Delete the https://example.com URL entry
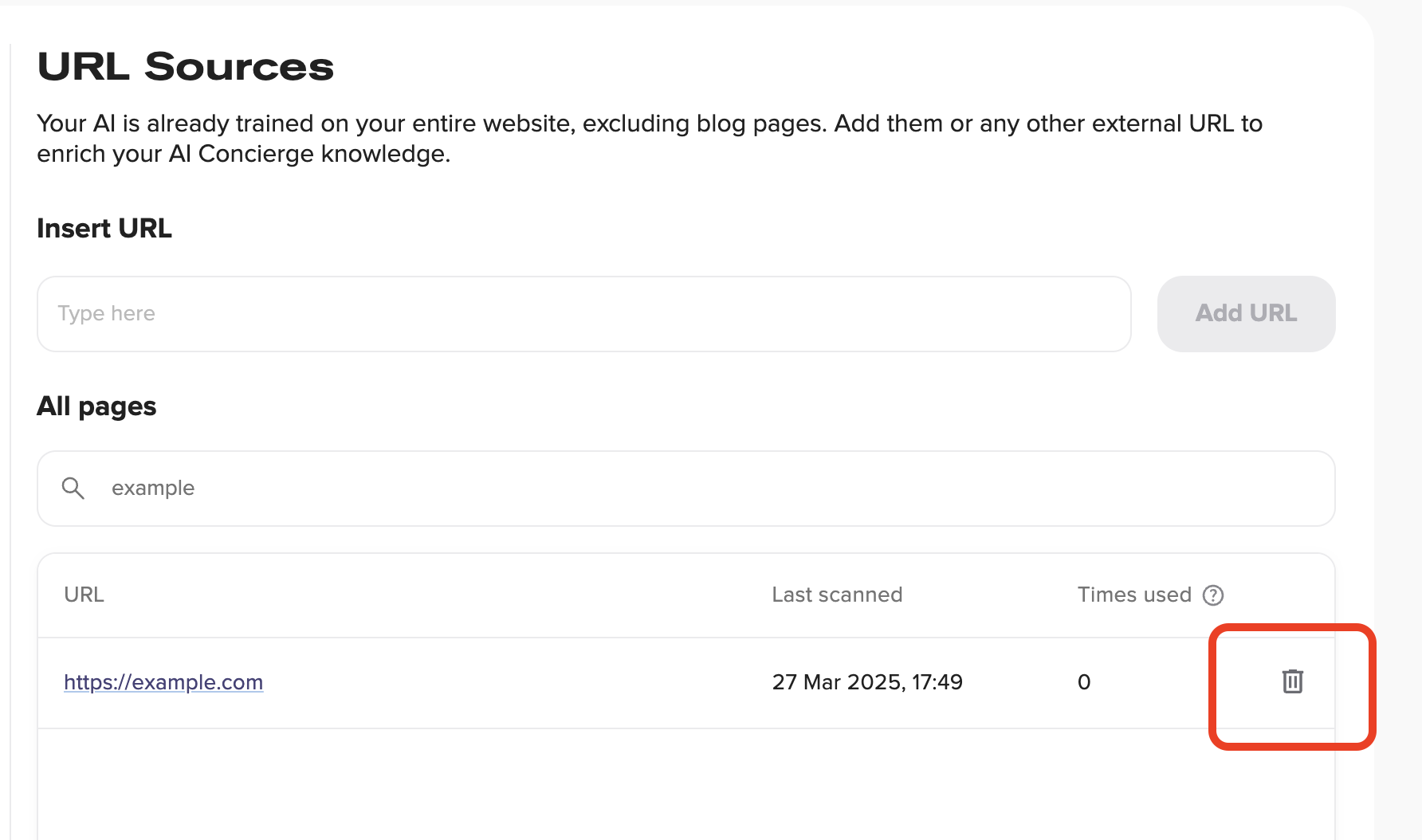 [x=1292, y=681]
